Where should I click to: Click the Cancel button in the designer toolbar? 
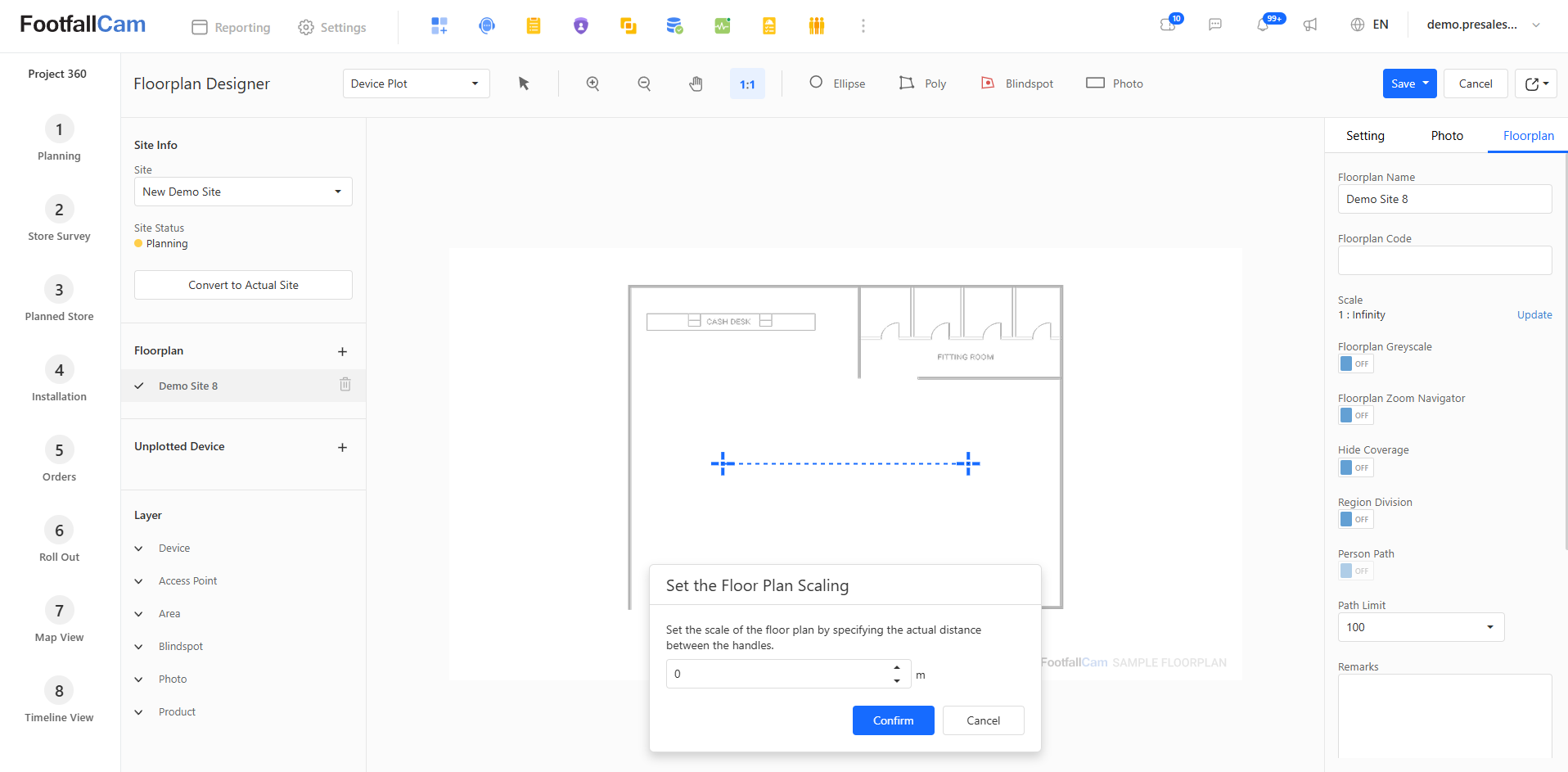tap(1476, 84)
